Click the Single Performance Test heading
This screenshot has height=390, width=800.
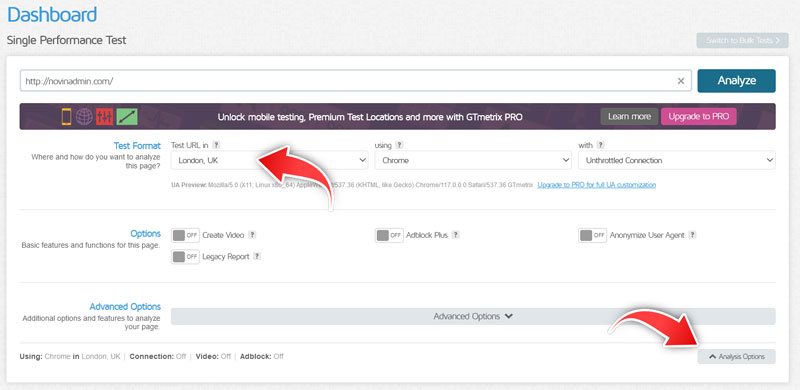tap(66, 40)
